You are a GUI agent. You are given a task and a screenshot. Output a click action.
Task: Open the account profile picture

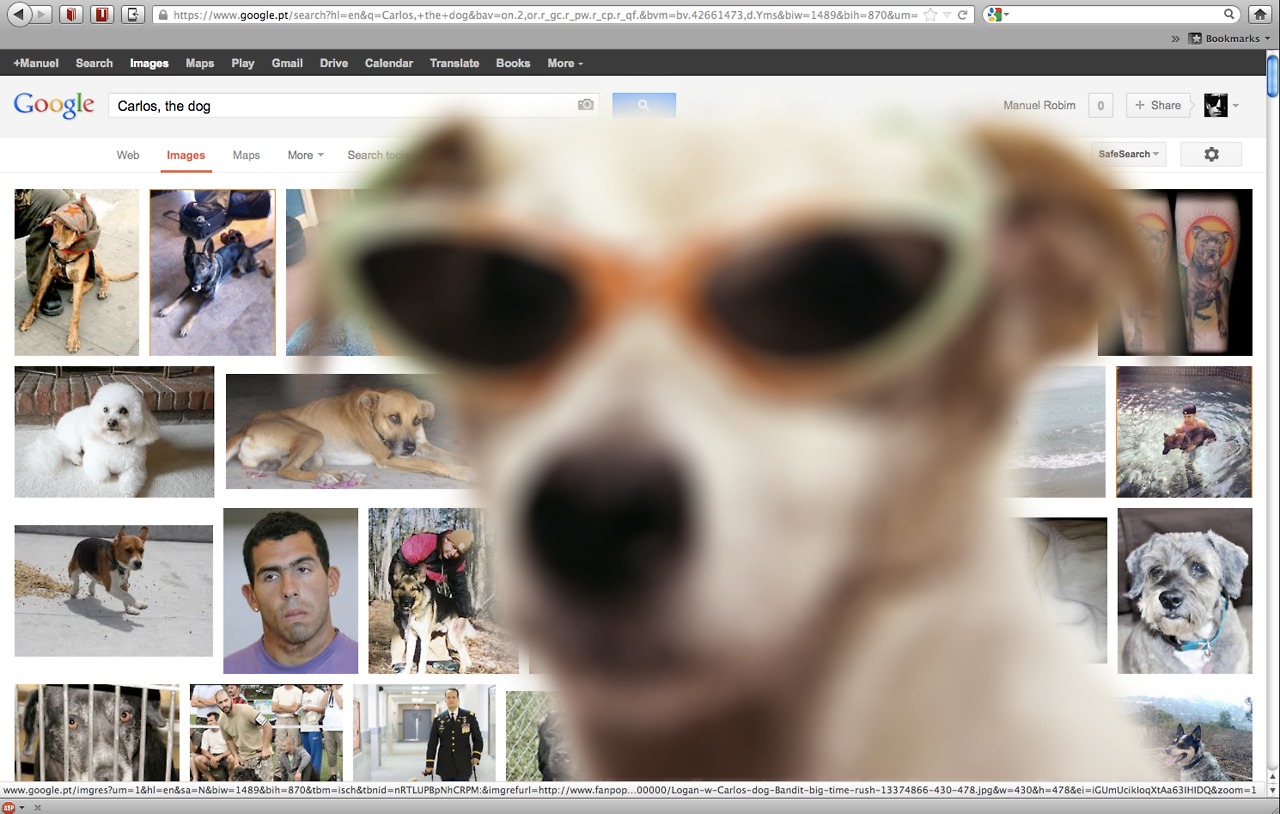click(x=1215, y=105)
